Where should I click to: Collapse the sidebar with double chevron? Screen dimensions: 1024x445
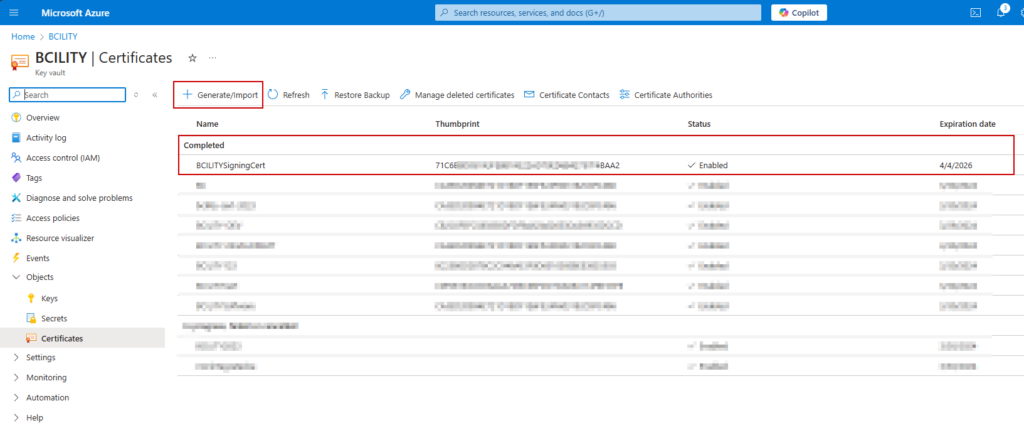(x=155, y=95)
